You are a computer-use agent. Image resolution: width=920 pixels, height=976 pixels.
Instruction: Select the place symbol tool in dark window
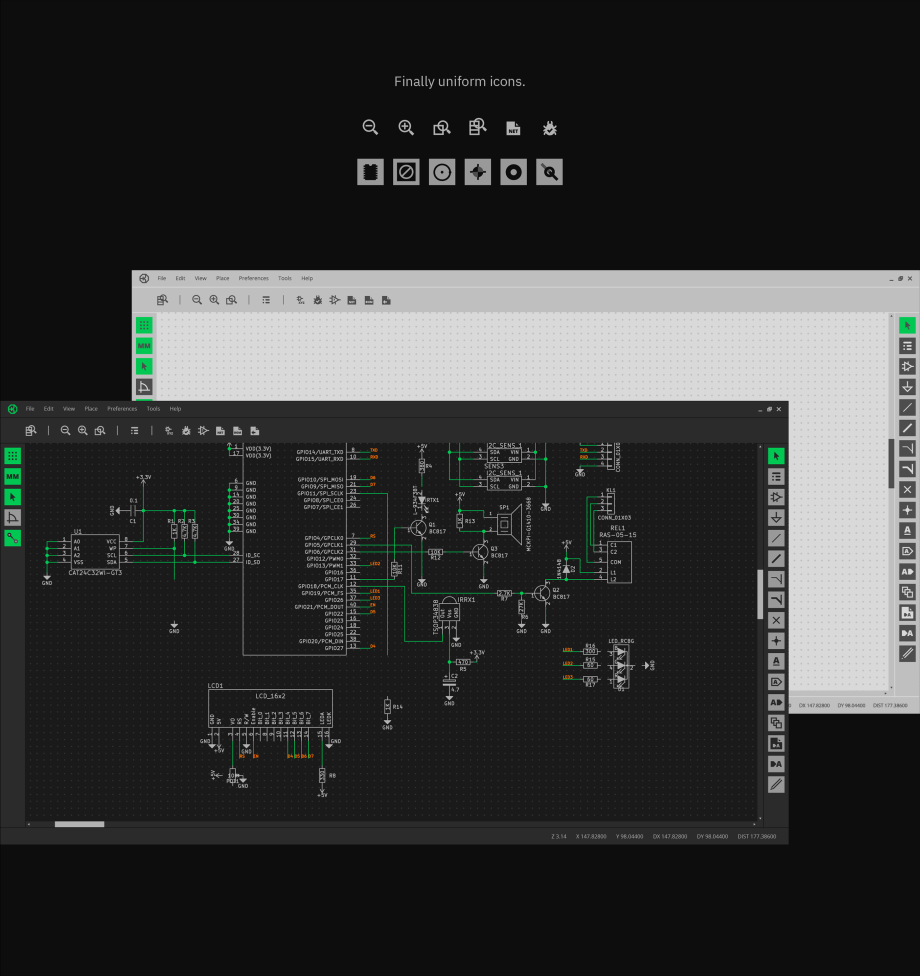(x=776, y=497)
